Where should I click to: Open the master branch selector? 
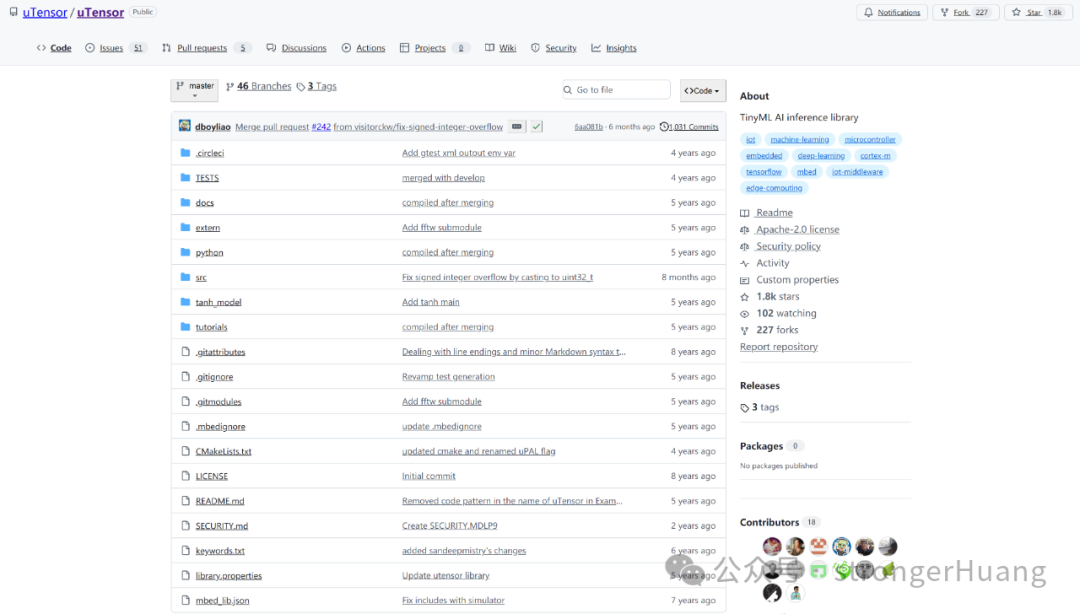194,88
